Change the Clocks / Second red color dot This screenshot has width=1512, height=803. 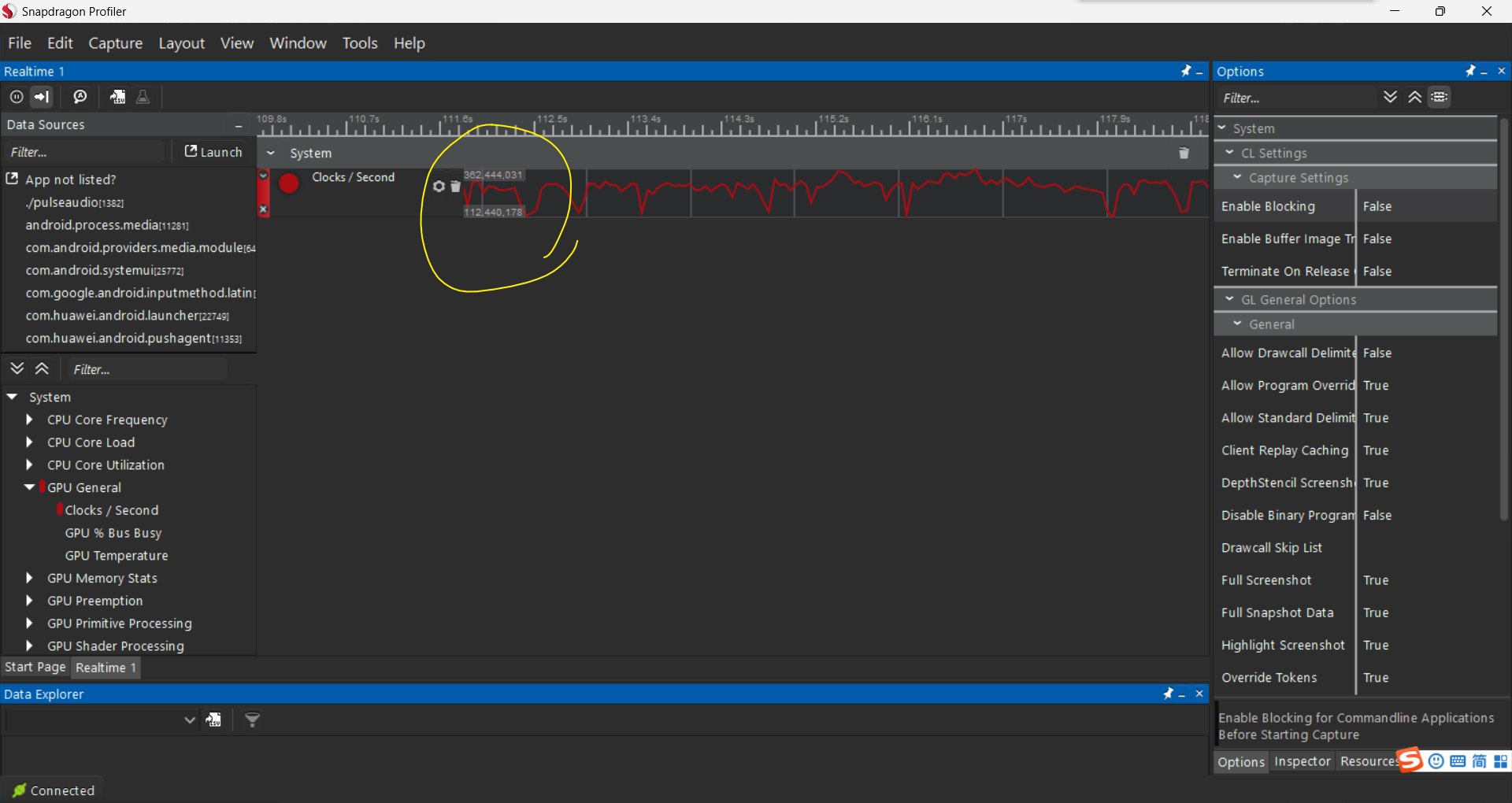[x=289, y=183]
